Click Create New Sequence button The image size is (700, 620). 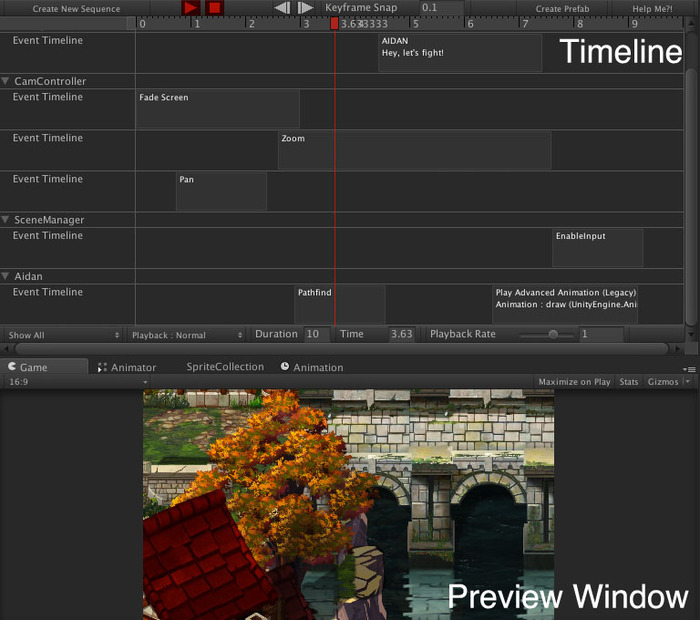tap(76, 8)
